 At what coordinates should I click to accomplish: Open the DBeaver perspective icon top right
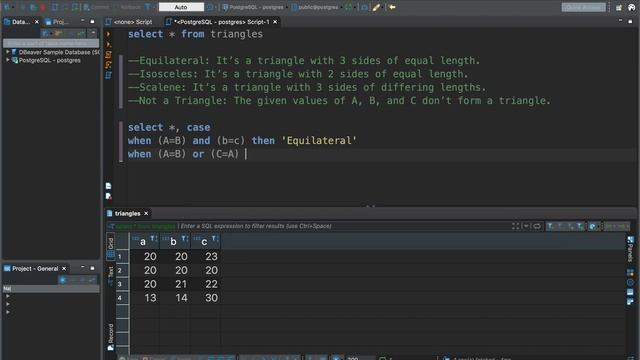631,7
